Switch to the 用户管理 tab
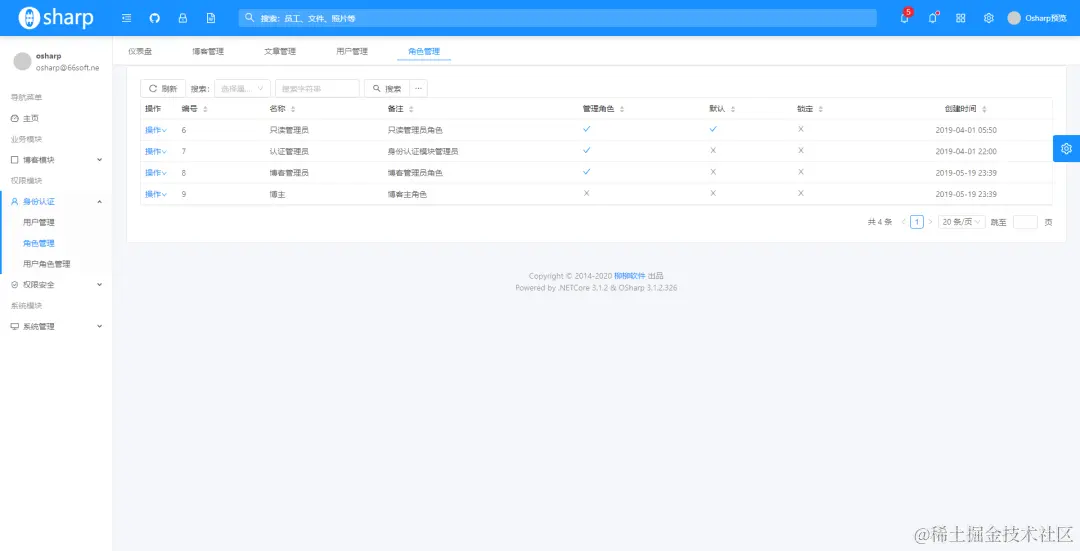The width and height of the screenshot is (1080, 551). (352, 51)
